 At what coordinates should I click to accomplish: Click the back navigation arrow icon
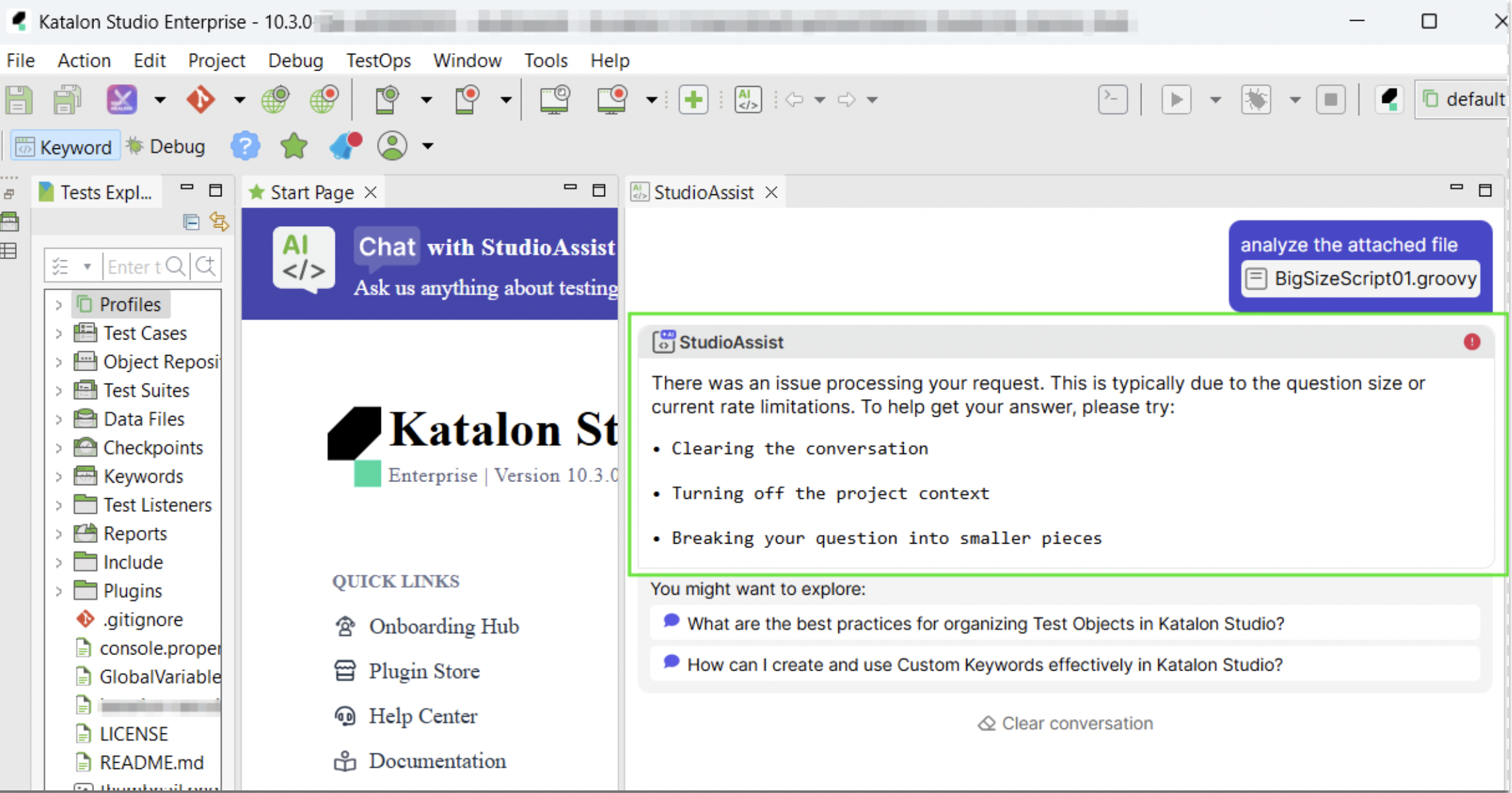tap(794, 100)
